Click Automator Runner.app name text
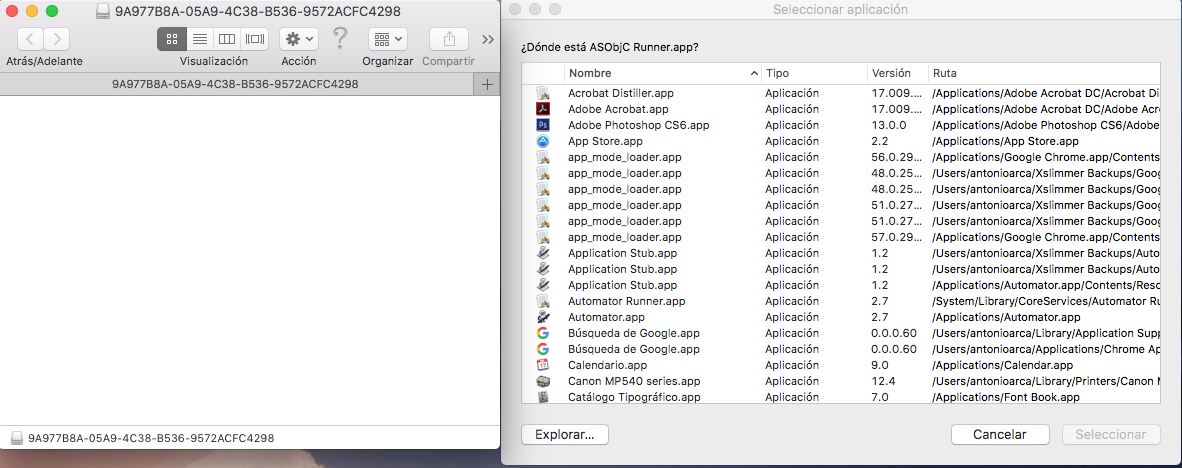 point(626,301)
